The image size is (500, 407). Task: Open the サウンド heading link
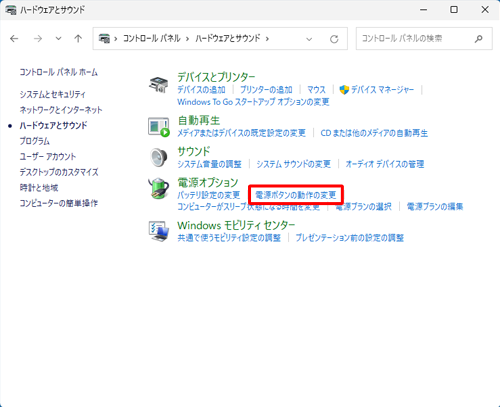194,151
